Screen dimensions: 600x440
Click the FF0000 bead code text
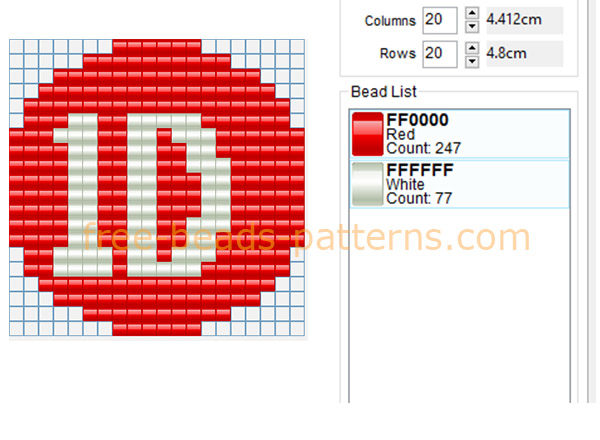pos(417,120)
